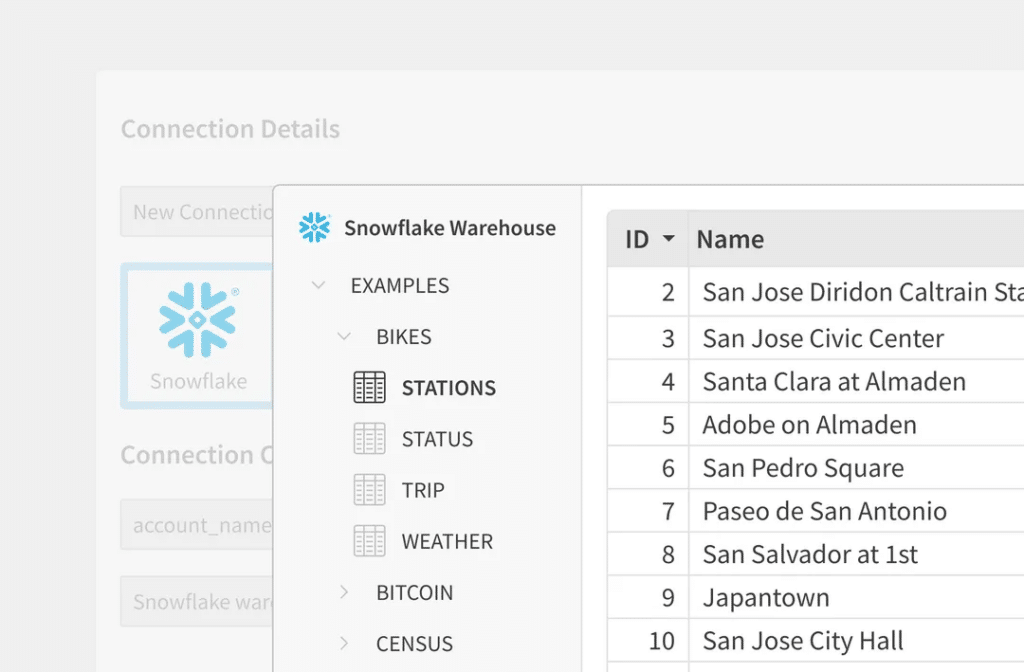The image size is (1024, 672).
Task: Open the STATIONS table label
Action: coord(449,388)
